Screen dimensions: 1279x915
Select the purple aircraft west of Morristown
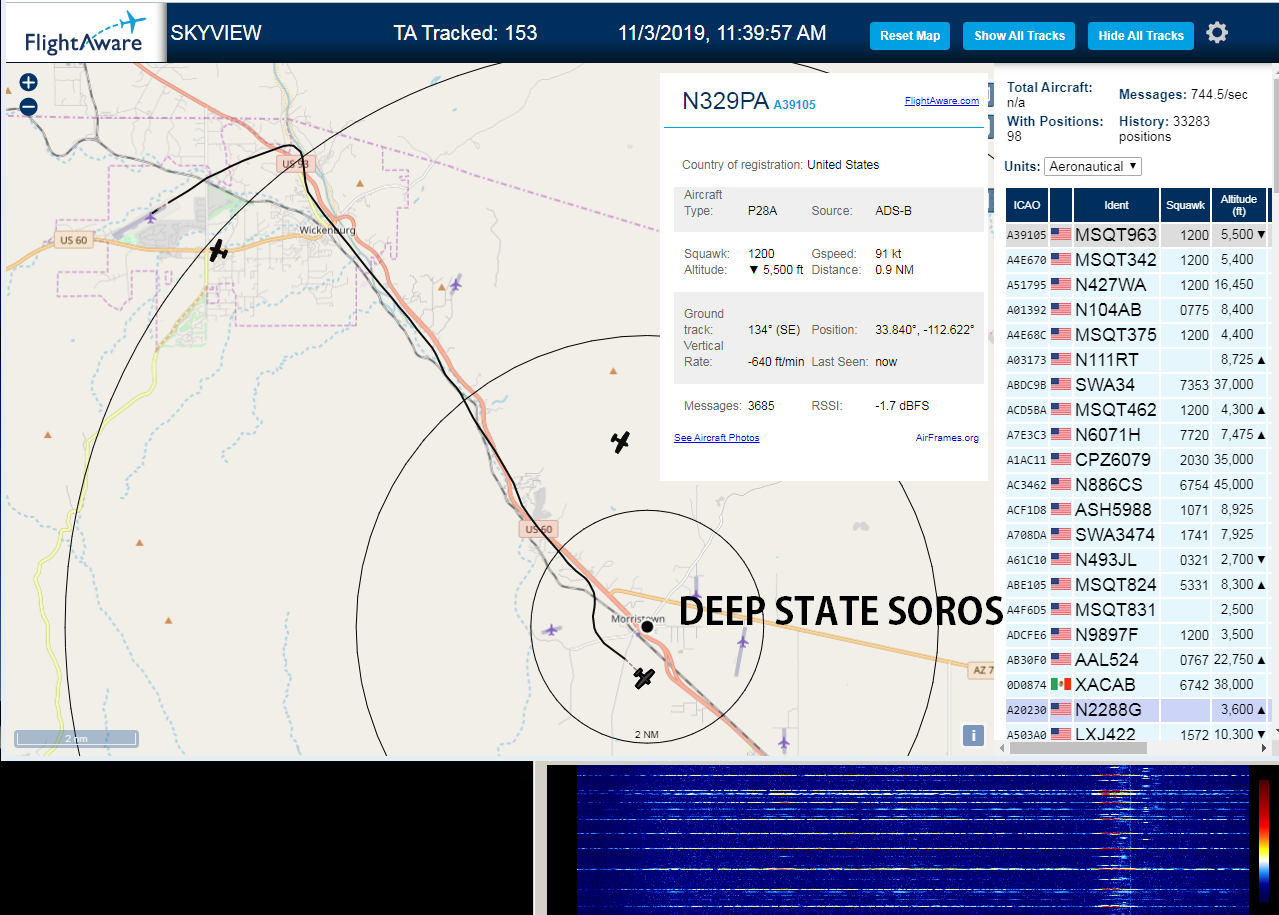tap(551, 630)
